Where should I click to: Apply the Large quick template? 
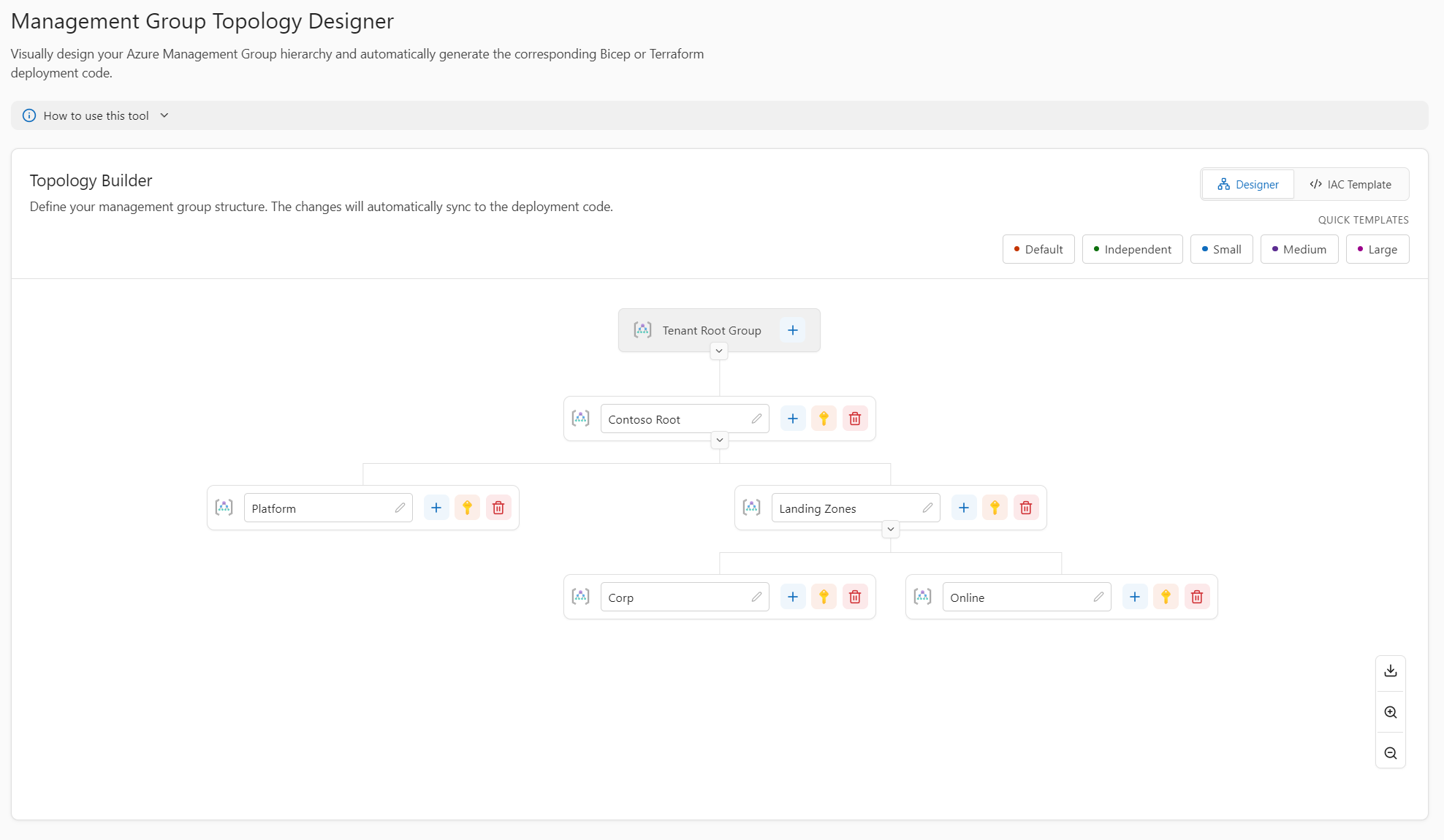tap(1377, 250)
